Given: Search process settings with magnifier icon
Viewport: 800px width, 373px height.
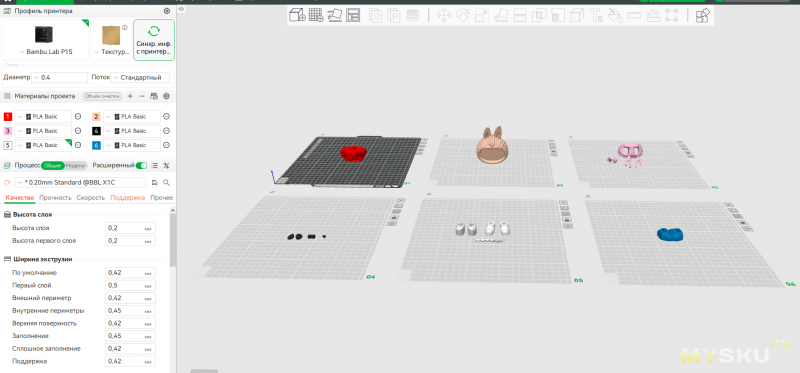Looking at the screenshot, I should click(166, 182).
